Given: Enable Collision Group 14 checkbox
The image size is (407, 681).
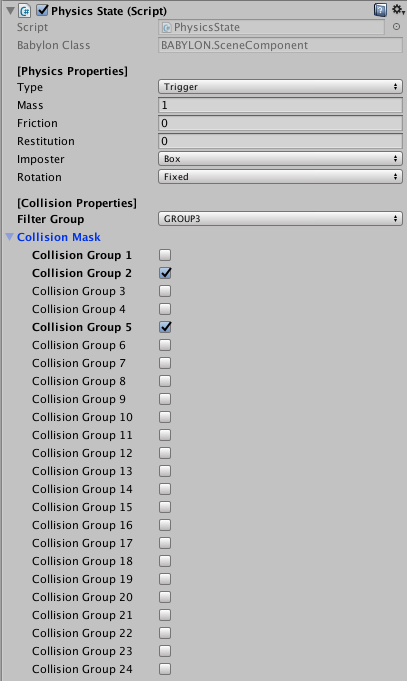Looking at the screenshot, I should coord(165,489).
